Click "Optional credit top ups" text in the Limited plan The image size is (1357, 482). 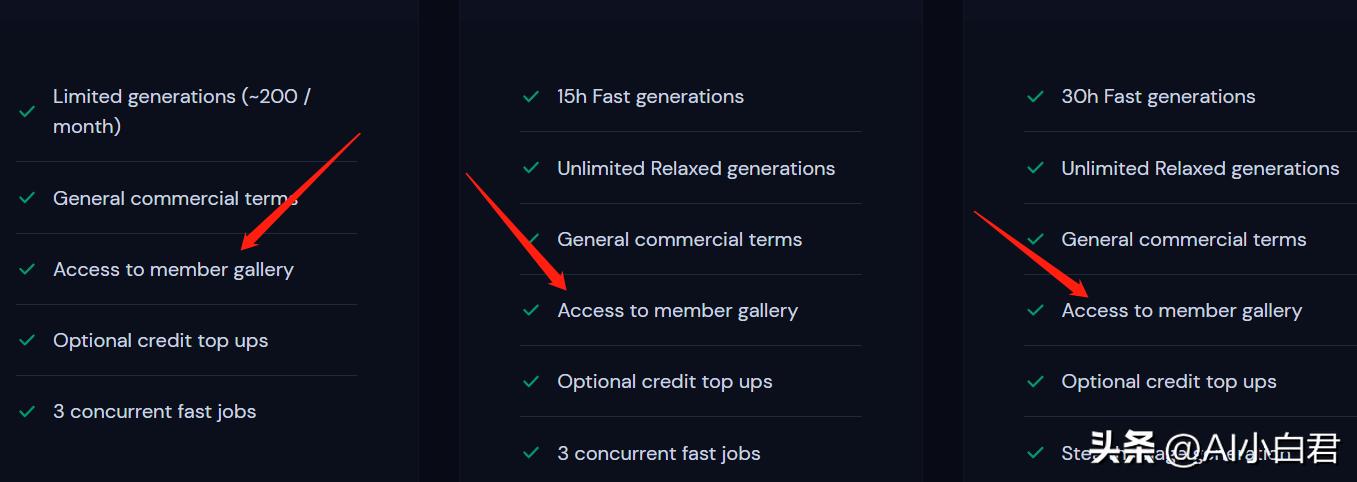[x=160, y=340]
